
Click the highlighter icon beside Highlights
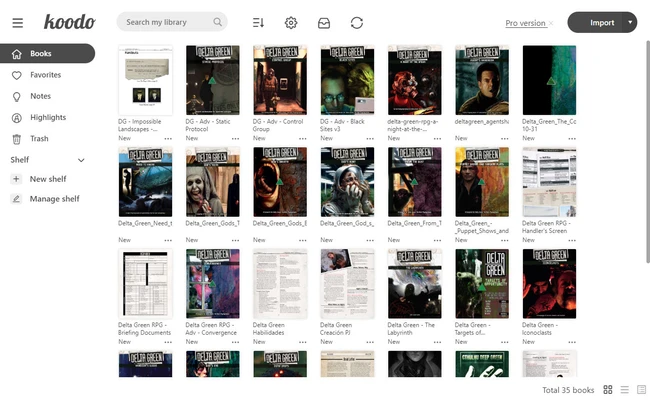click(17, 118)
